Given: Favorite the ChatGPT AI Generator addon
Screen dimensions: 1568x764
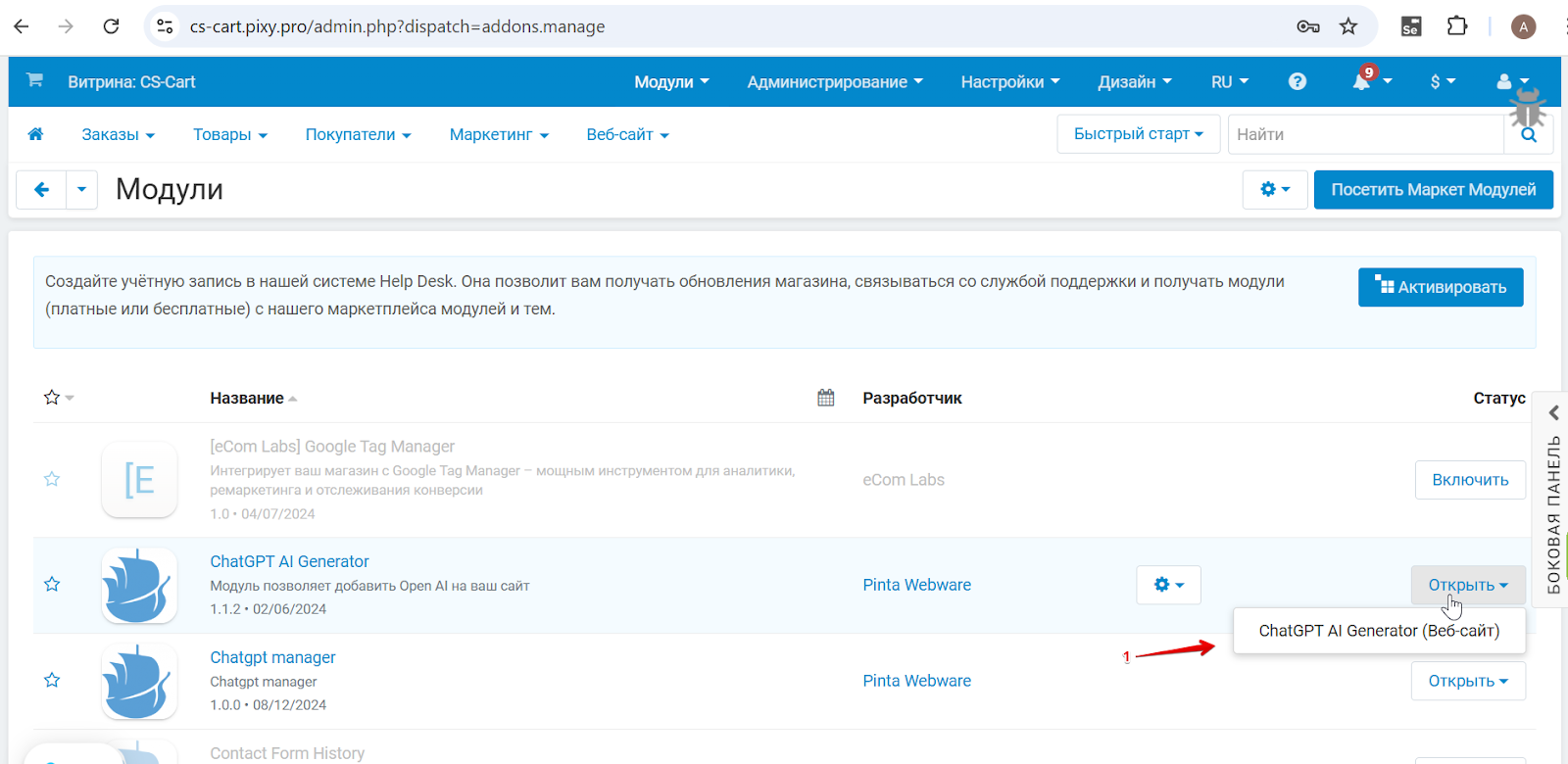Looking at the screenshot, I should pyautogui.click(x=52, y=584).
